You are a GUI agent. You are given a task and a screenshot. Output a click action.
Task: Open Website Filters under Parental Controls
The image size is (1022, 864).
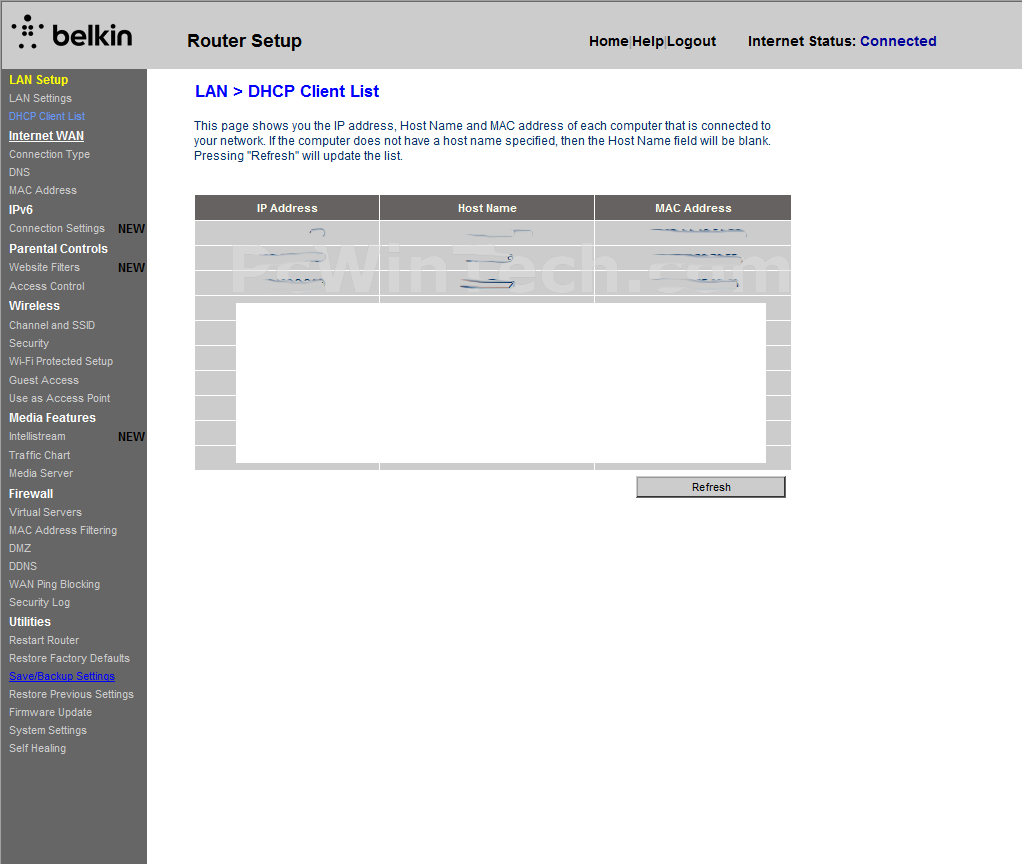pos(44,267)
